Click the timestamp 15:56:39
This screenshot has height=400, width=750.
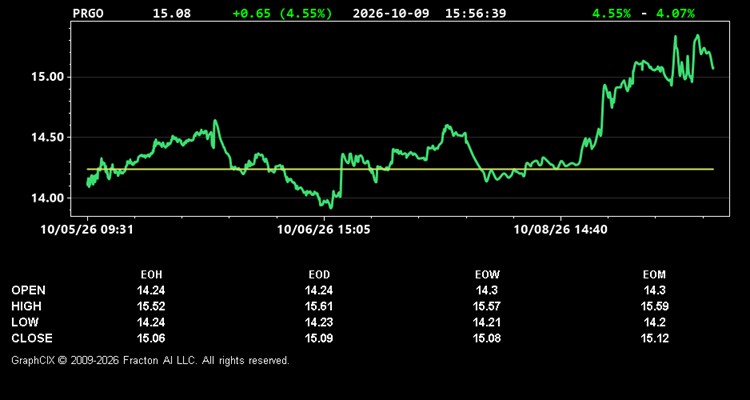pyautogui.click(x=475, y=13)
